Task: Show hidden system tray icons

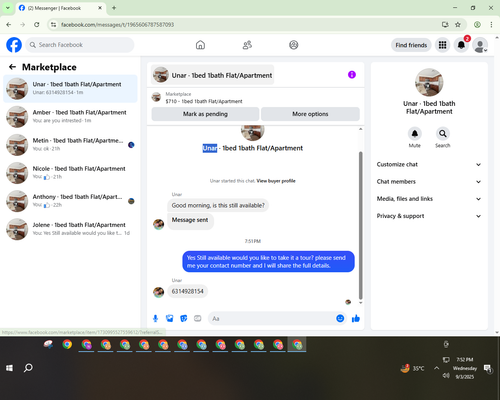Action: coord(436,368)
